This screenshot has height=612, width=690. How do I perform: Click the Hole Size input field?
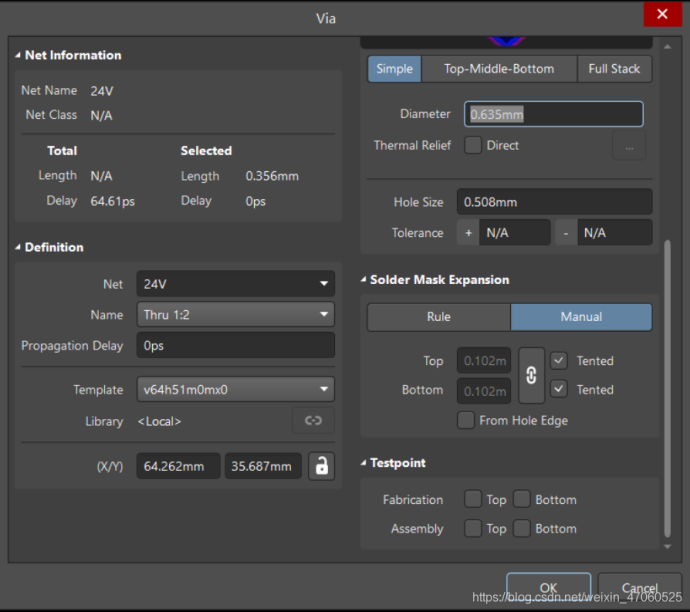pos(554,202)
